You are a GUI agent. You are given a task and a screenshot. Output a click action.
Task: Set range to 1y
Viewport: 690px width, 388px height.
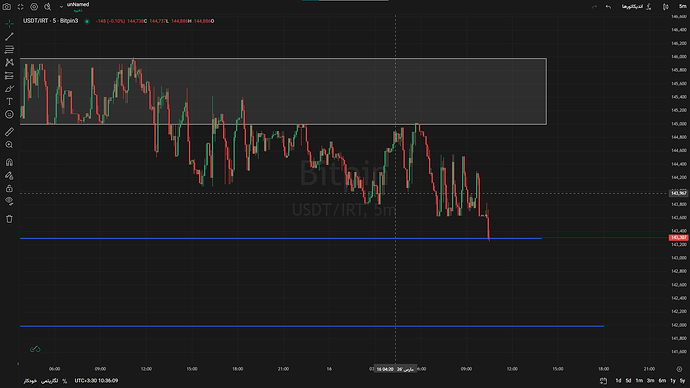point(672,381)
